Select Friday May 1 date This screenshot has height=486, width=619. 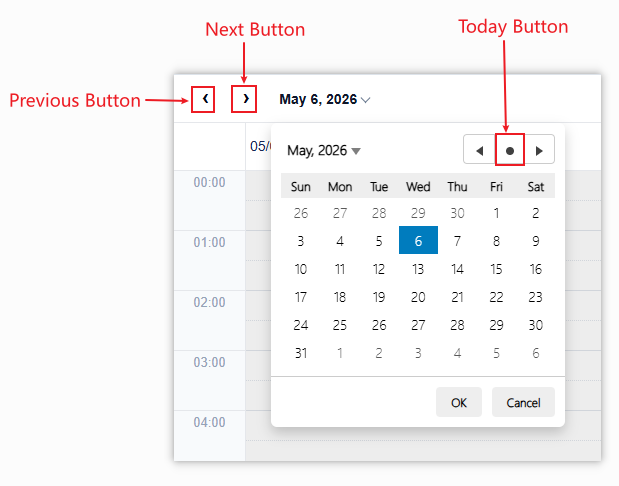point(496,213)
